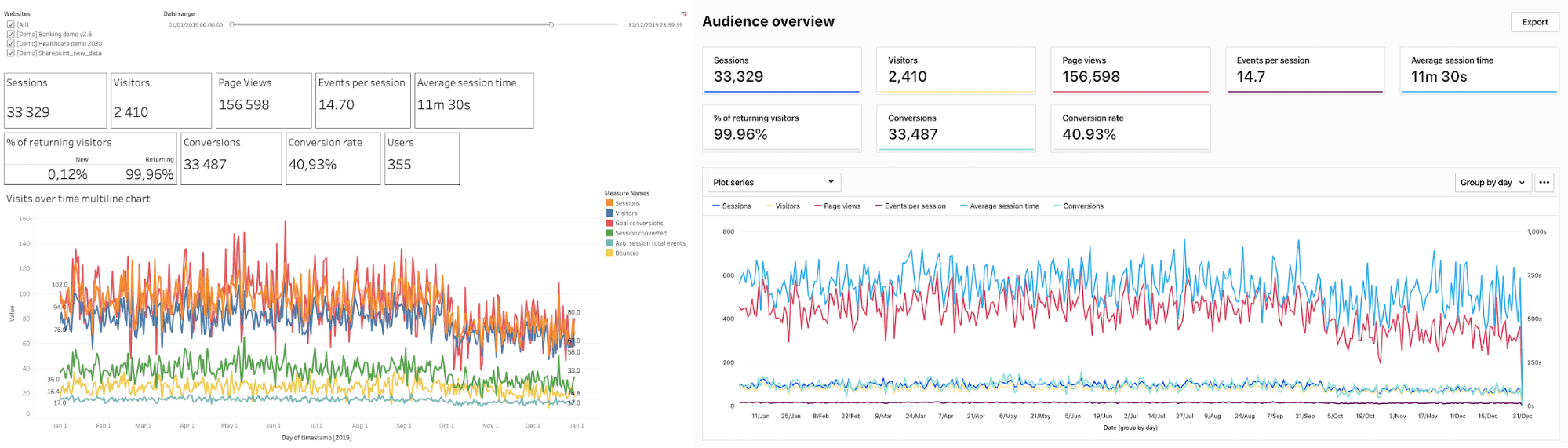
Task: Click the green Session converted swatch
Action: click(609, 233)
